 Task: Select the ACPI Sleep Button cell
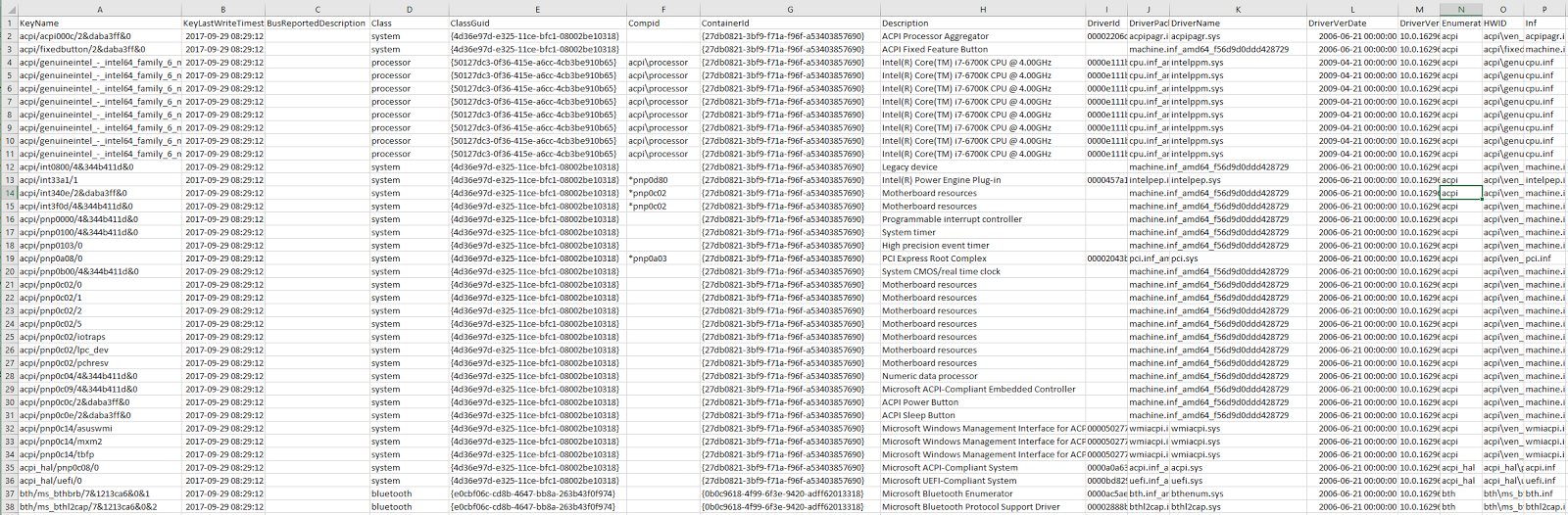982,415
